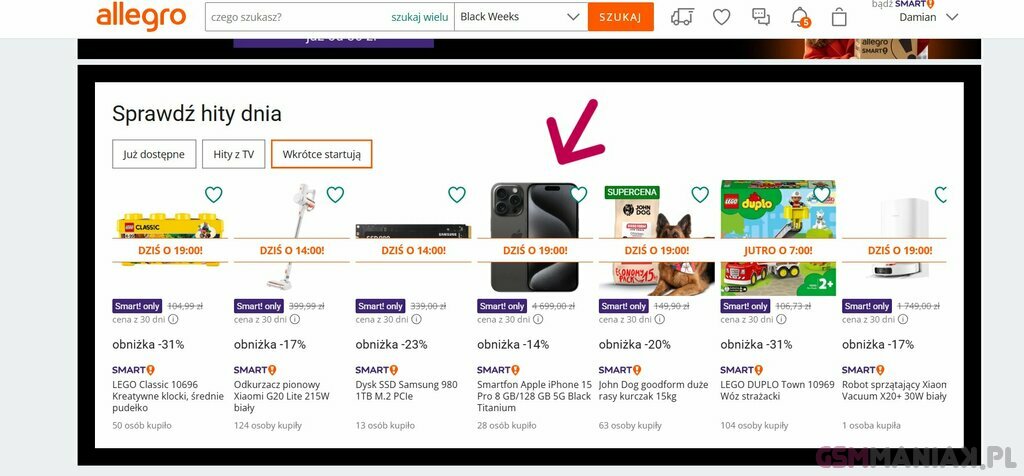Click the 'bądź SMART' header link
1024x476 pixels.
[903, 4]
